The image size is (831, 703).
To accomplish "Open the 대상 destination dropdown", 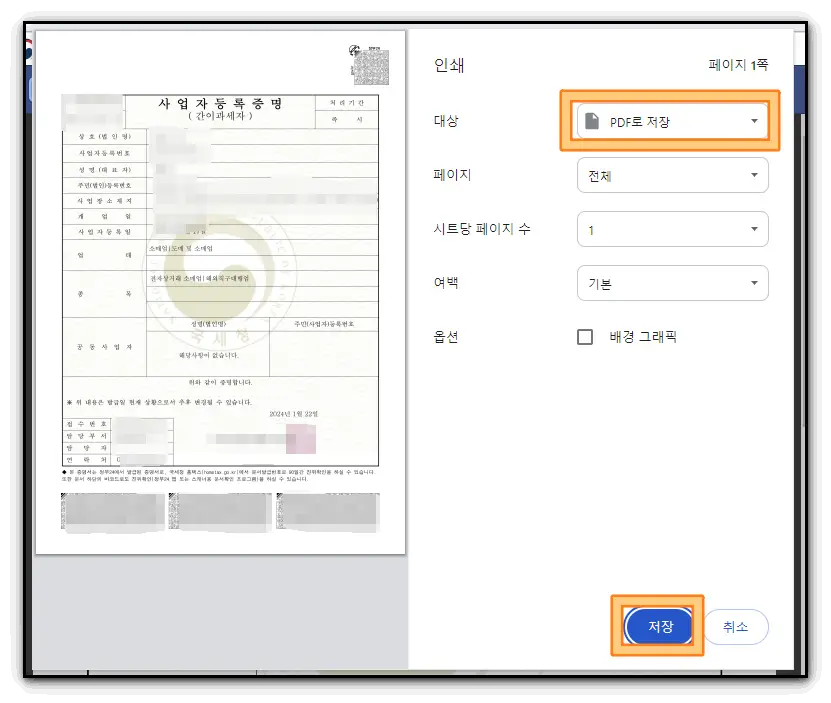I will click(672, 120).
